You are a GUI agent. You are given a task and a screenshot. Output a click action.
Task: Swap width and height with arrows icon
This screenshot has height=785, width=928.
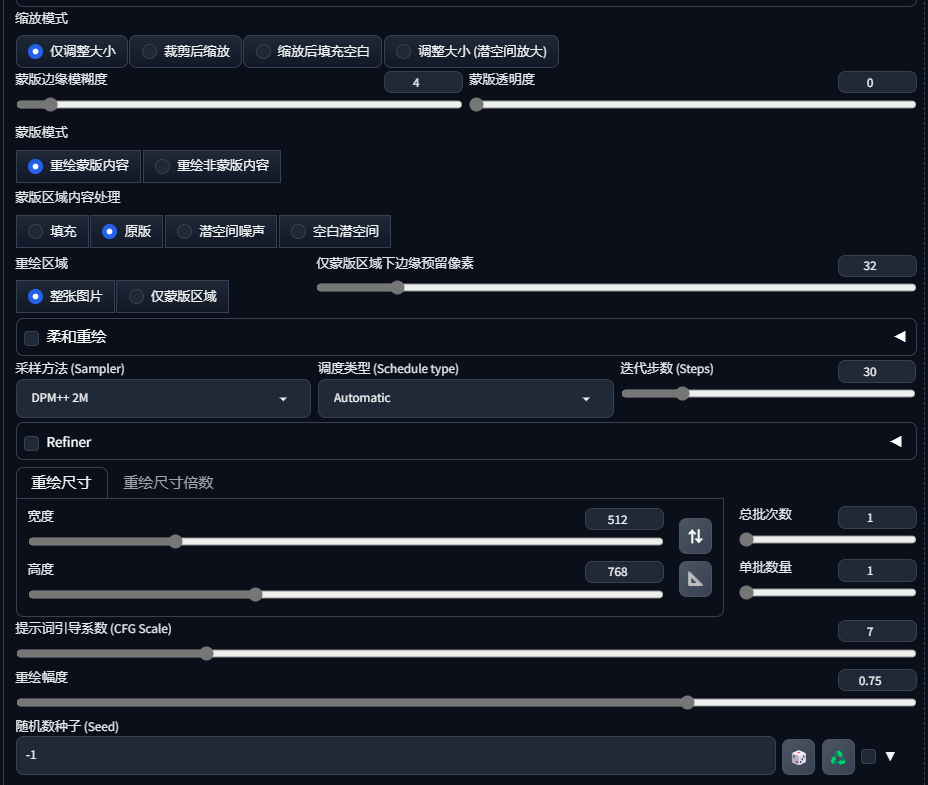pyautogui.click(x=695, y=536)
